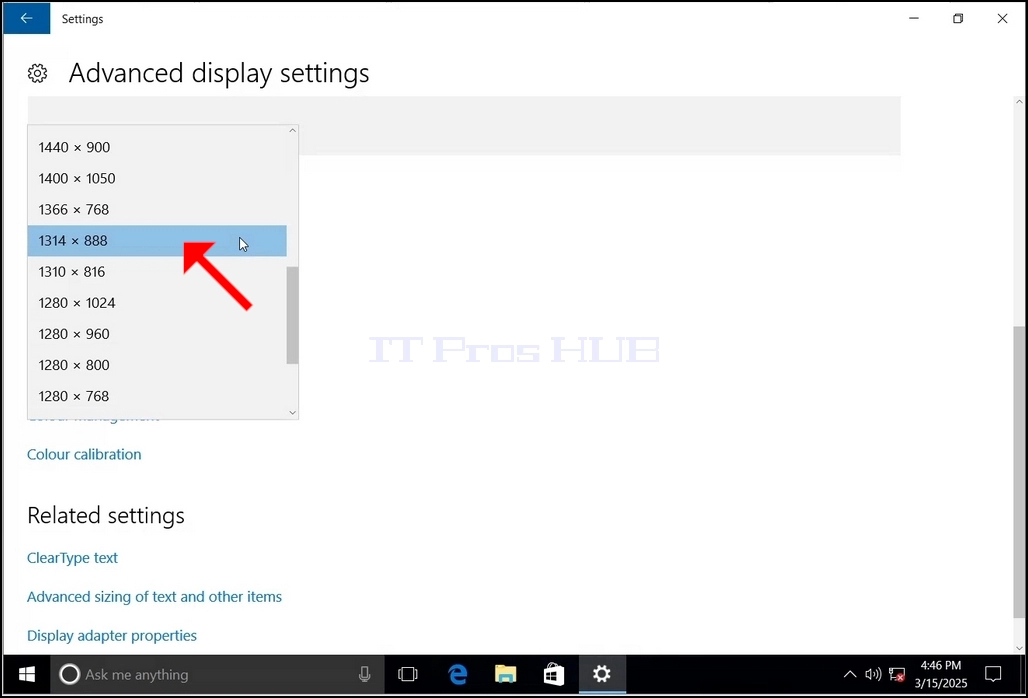Viewport: 1028px width, 698px height.
Task: Click the settings page's scrollbar thumb
Action: (1019, 471)
